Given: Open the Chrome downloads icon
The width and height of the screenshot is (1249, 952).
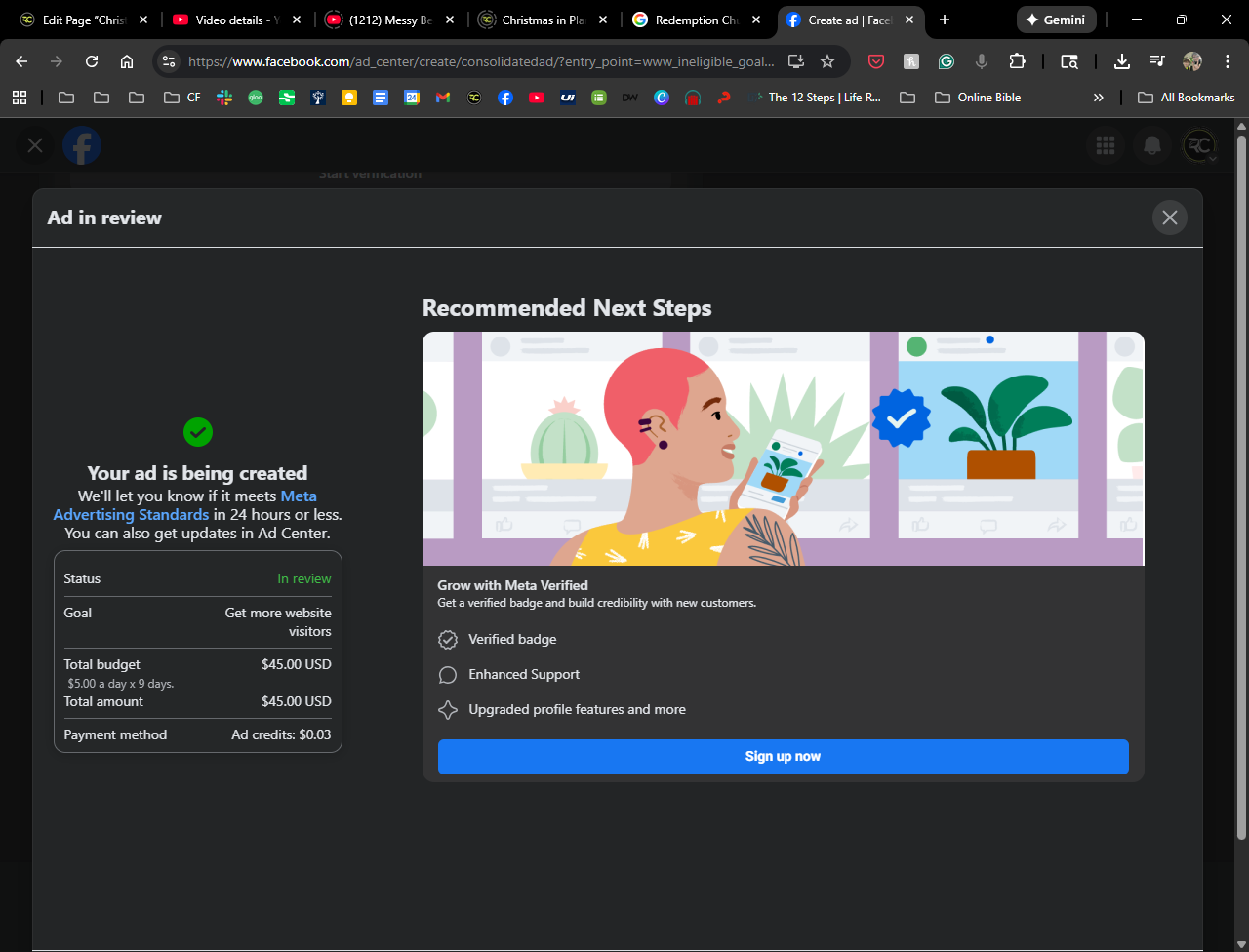Looking at the screenshot, I should [1122, 61].
